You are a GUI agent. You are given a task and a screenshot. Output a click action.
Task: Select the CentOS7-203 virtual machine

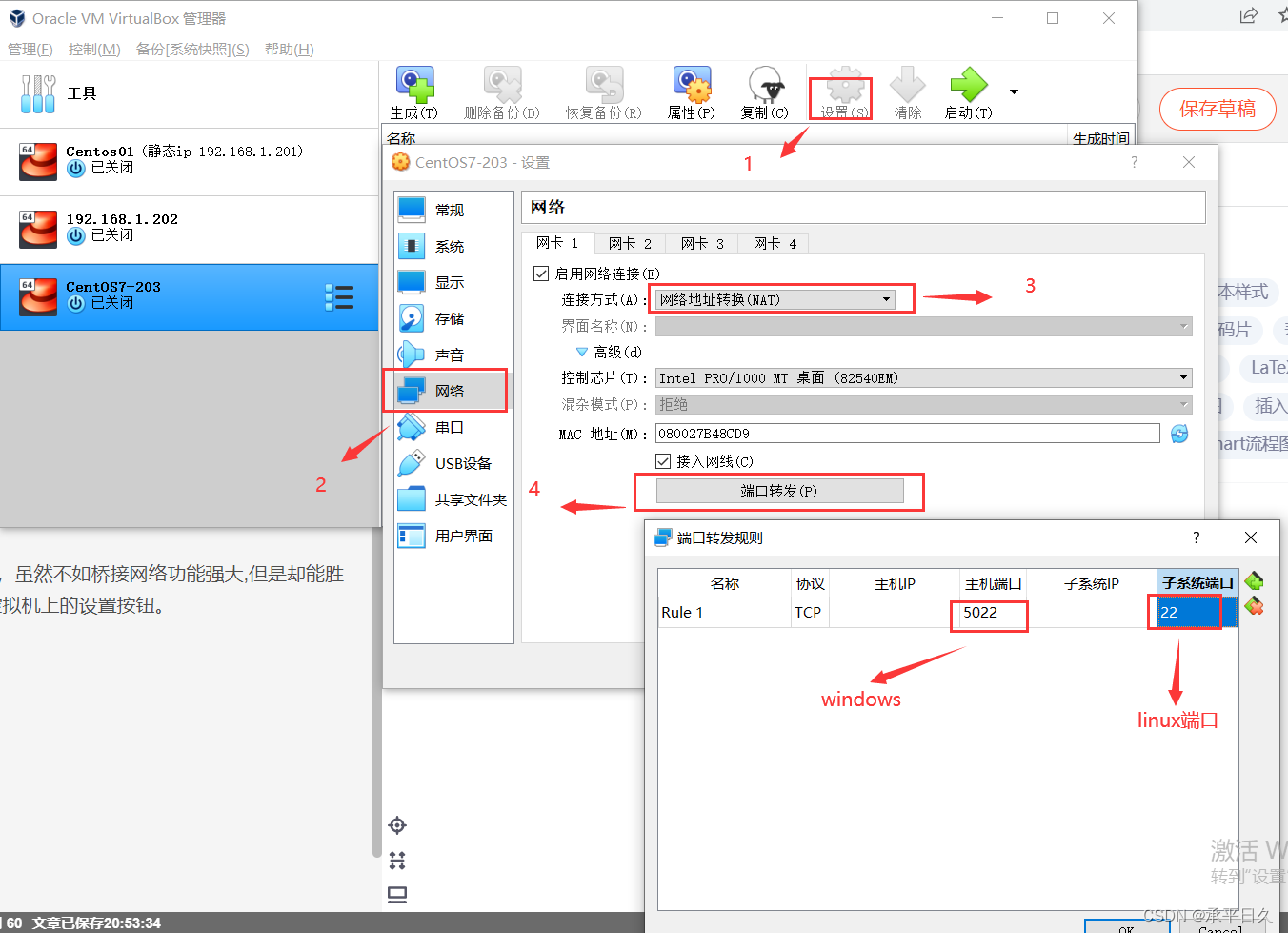pos(189,297)
